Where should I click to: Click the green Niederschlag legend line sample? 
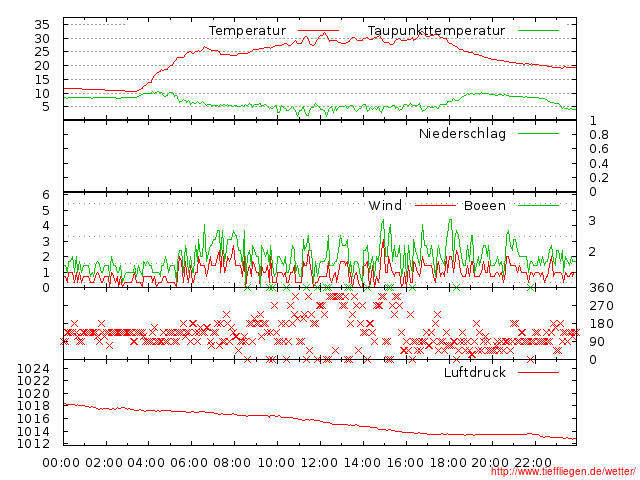[x=538, y=133]
